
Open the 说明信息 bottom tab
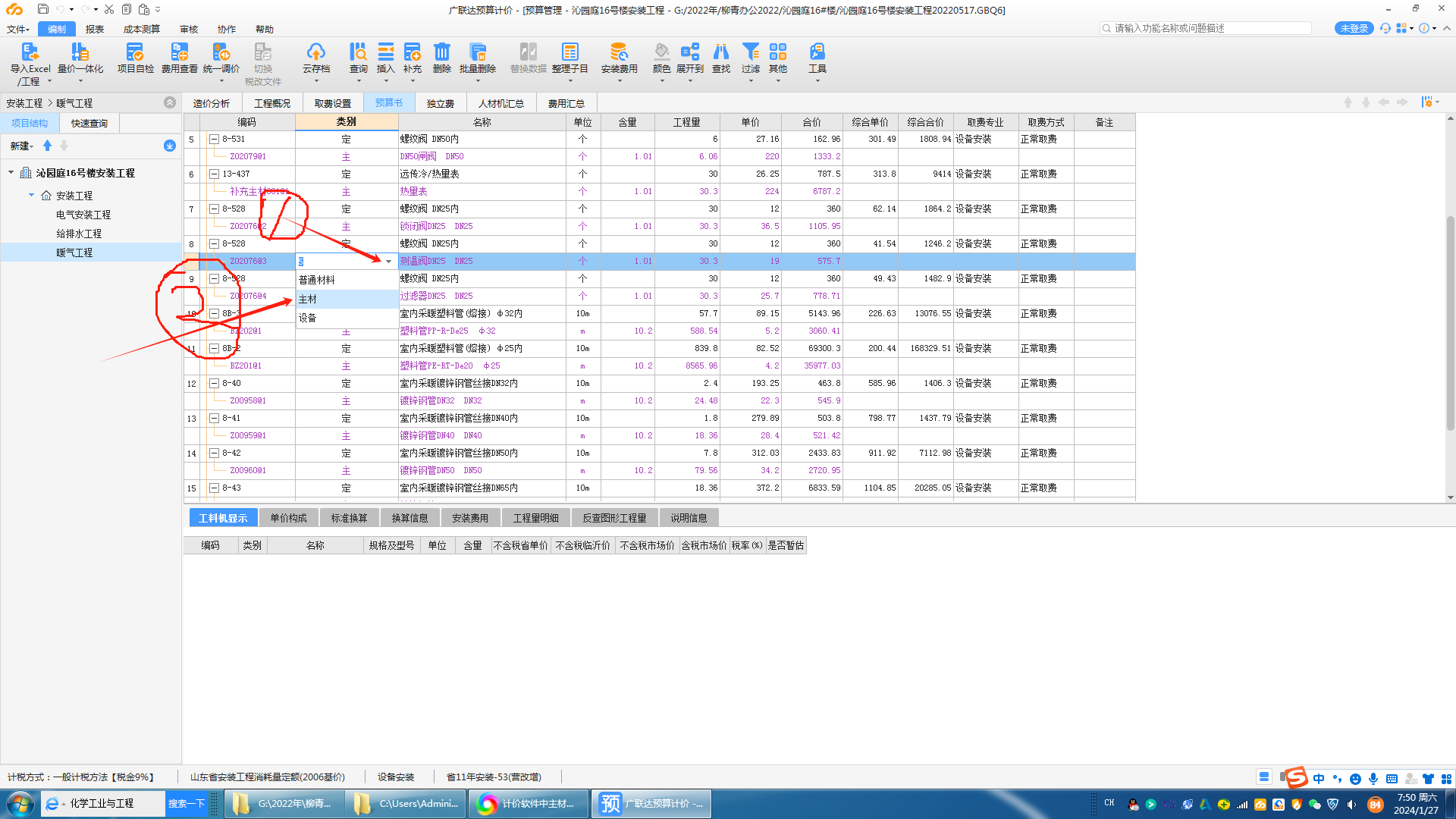(689, 518)
